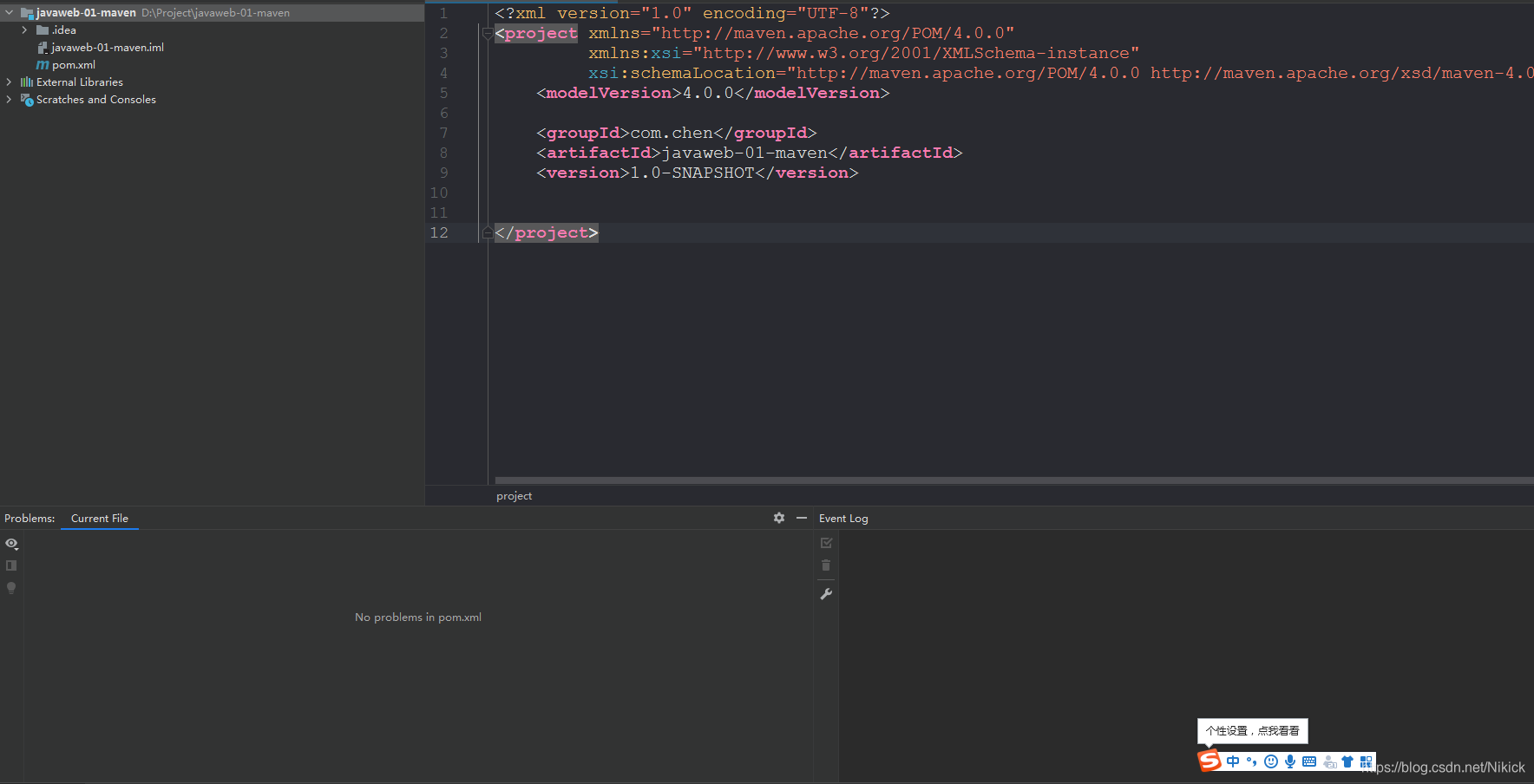The height and width of the screenshot is (784, 1534).
Task: Open Sogou toolbox grid icon
Action: pos(1367,761)
